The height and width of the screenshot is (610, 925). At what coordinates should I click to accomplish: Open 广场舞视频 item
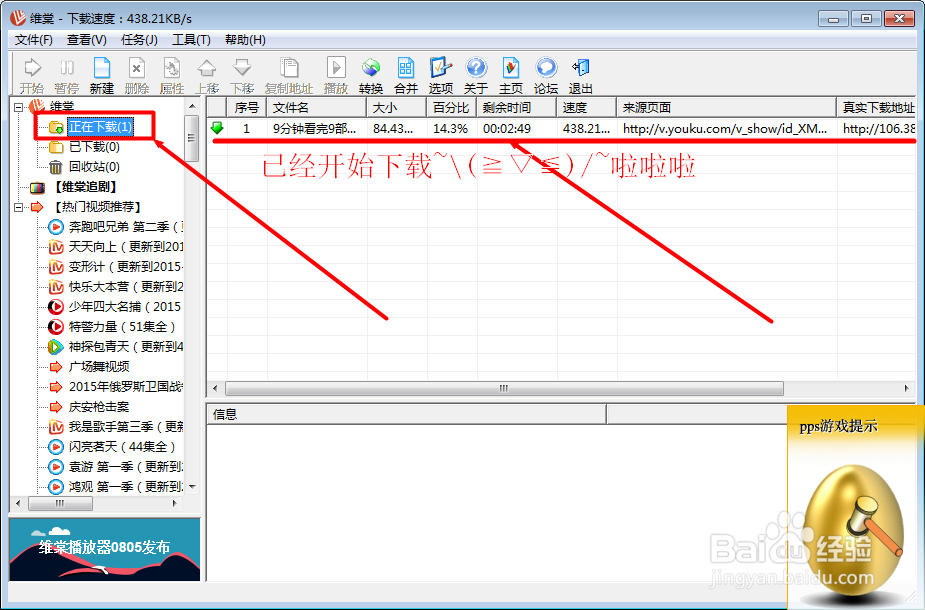99,367
